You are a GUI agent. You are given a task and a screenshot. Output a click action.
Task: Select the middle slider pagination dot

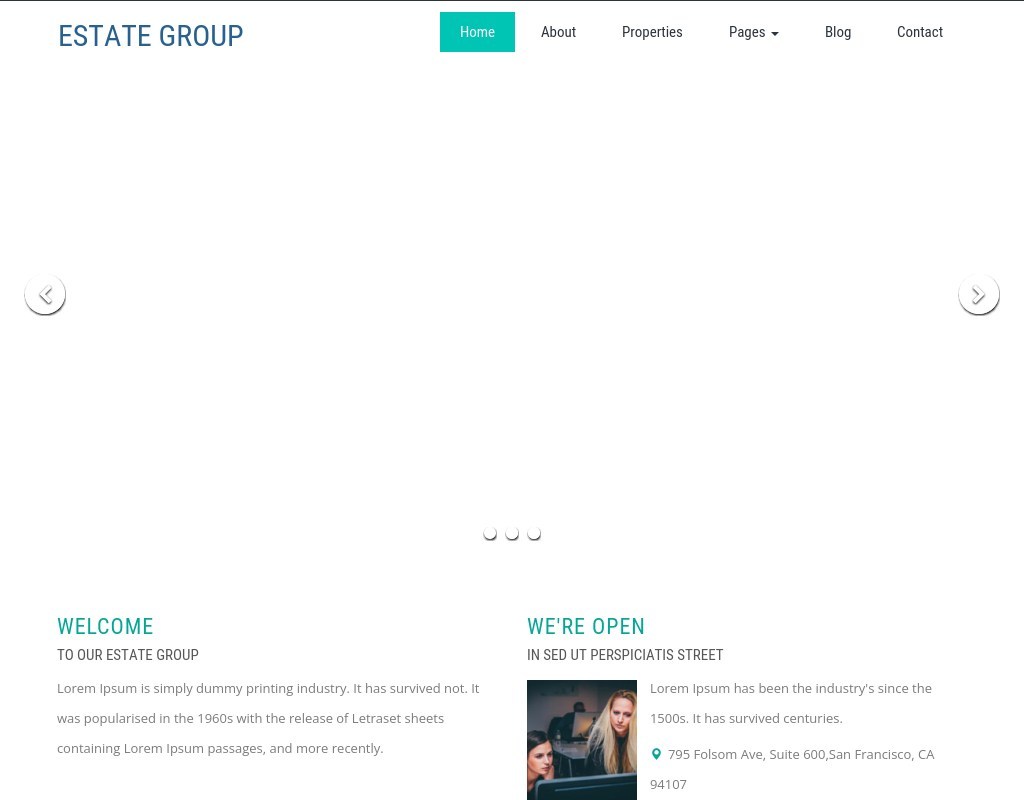pos(512,533)
